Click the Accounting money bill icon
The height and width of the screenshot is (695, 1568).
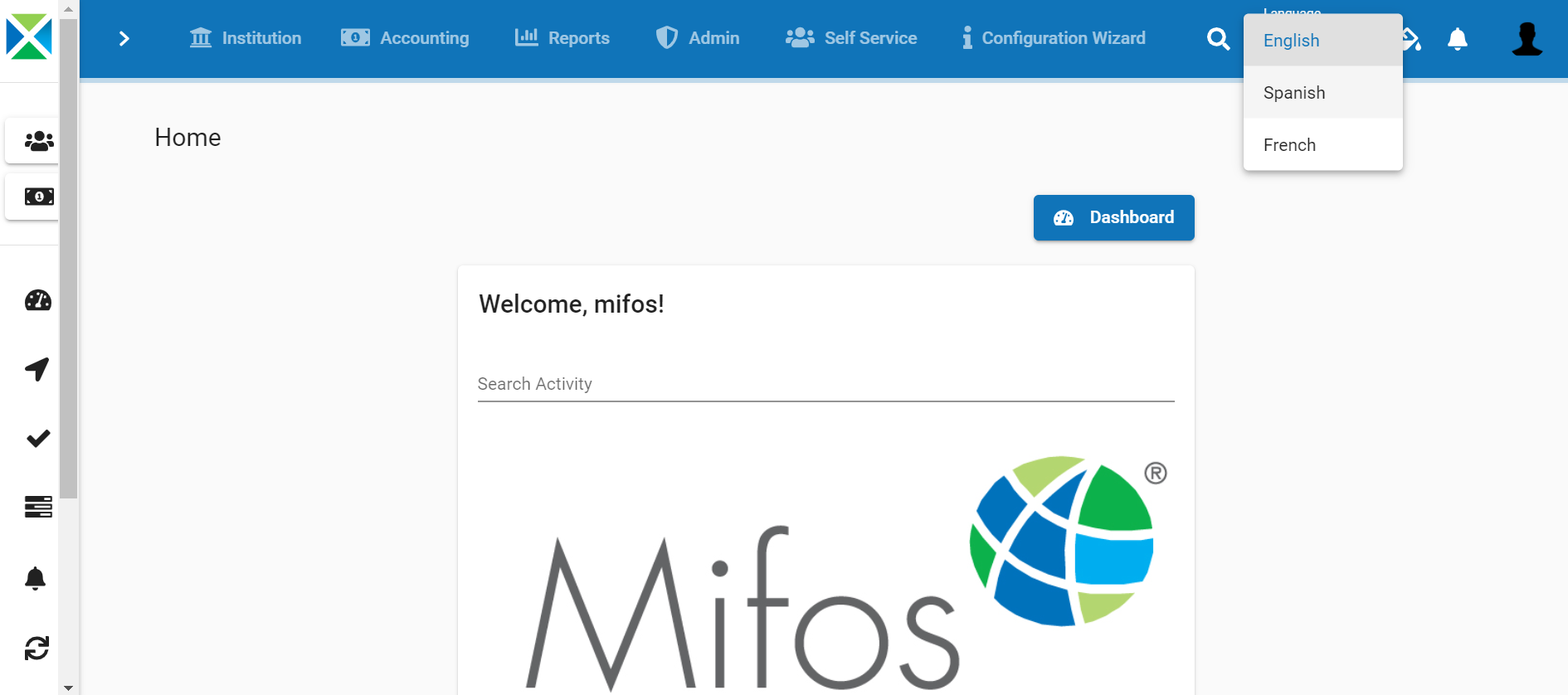pos(355,38)
